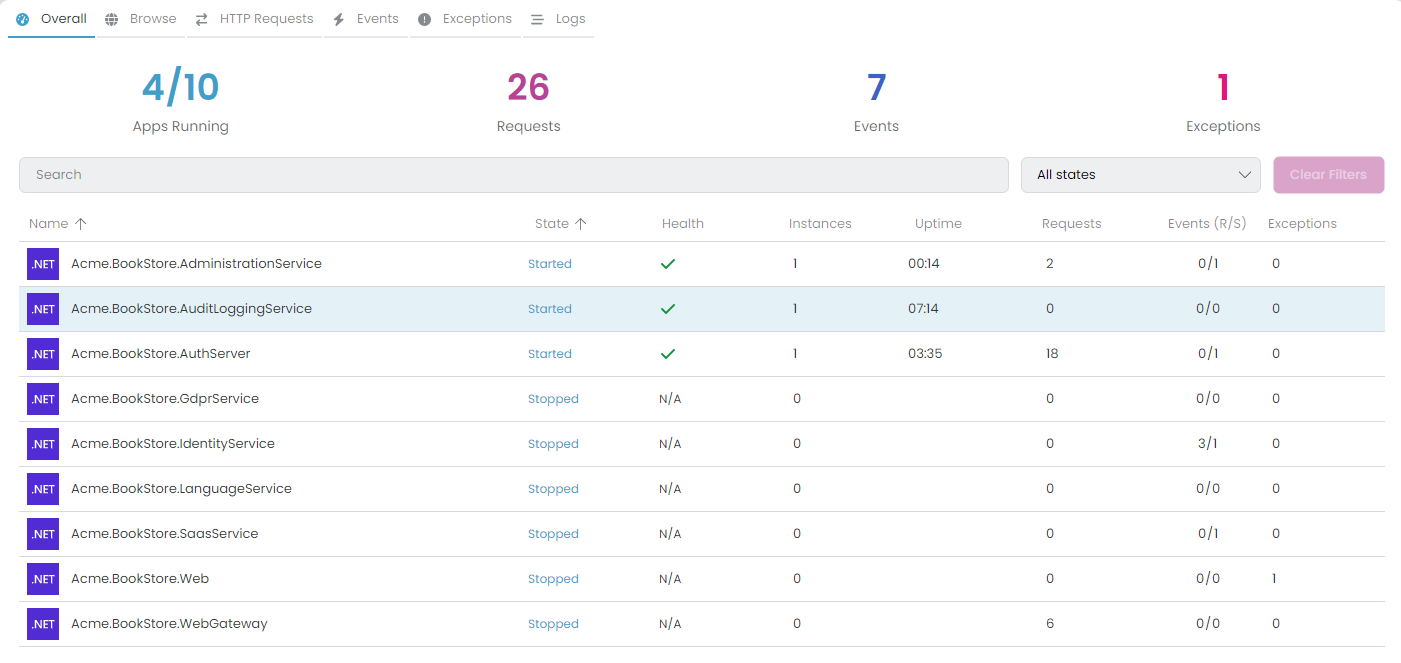Click the .NET icon for IdentityService
1401x663 pixels.
click(x=43, y=444)
